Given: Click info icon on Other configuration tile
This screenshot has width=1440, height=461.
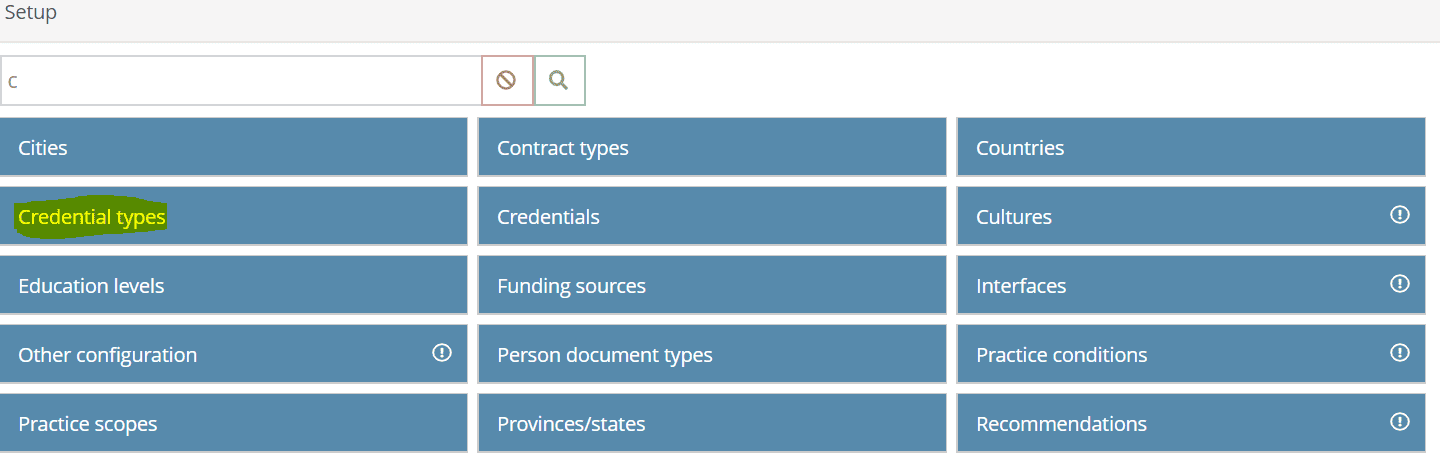Looking at the screenshot, I should (442, 353).
